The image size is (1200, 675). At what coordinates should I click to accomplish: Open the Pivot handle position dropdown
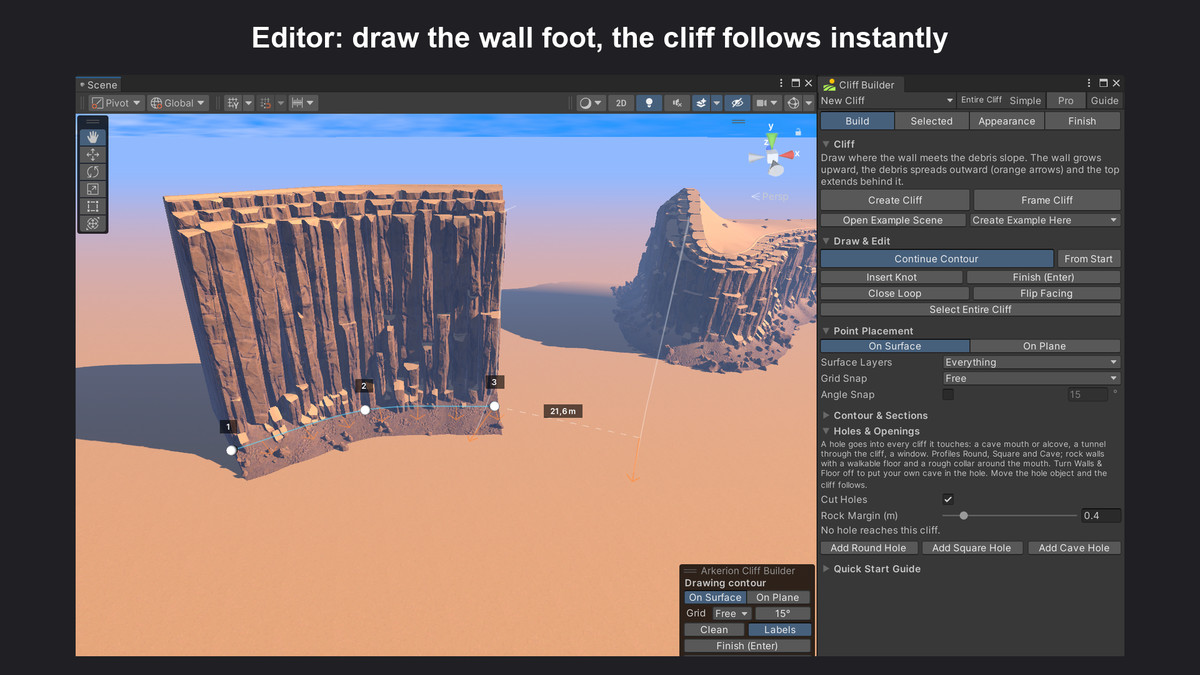click(116, 103)
